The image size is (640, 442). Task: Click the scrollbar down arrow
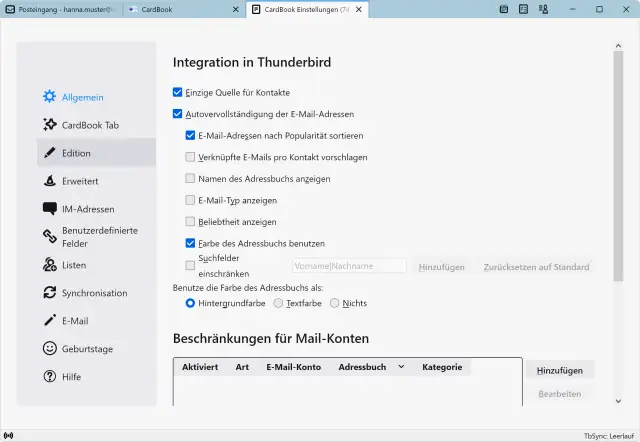point(618,401)
